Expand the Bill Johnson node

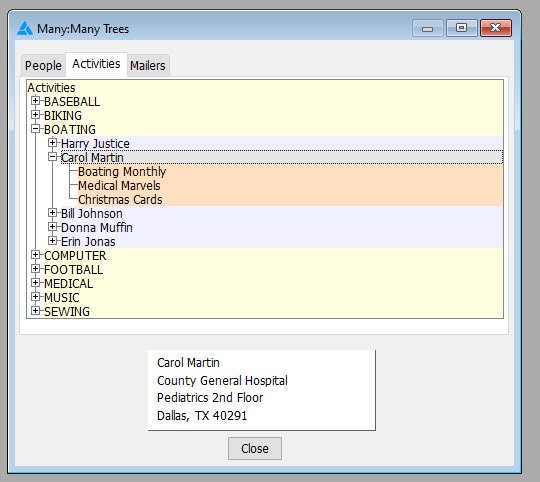52,213
